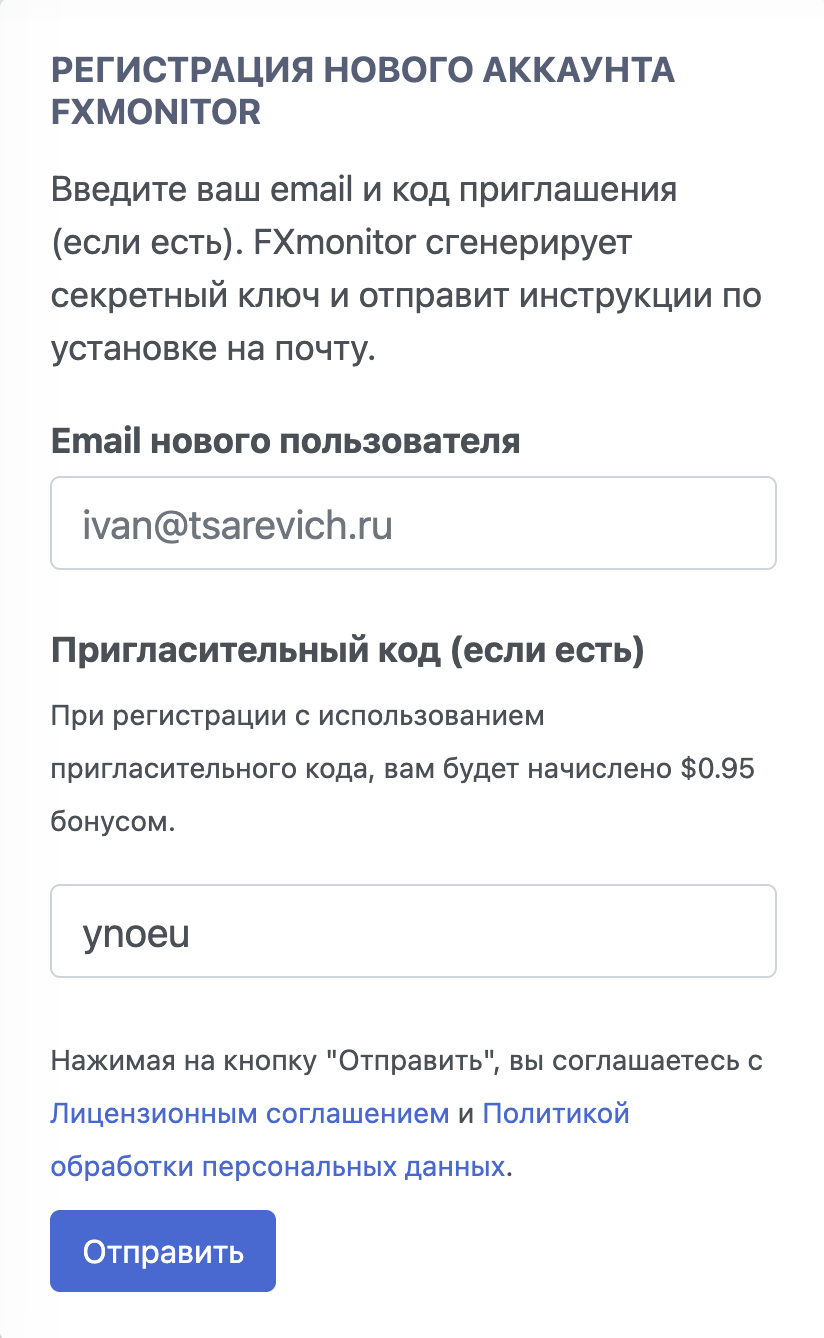
Task: Click the word FXMONITOR in the title
Action: 156,112
